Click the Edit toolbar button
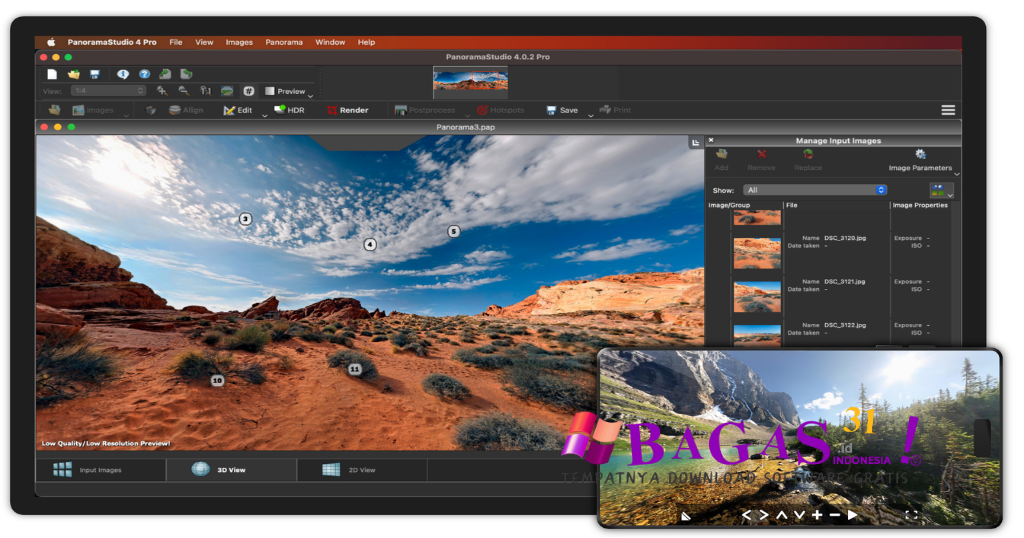The image size is (1024, 538). 238,110
